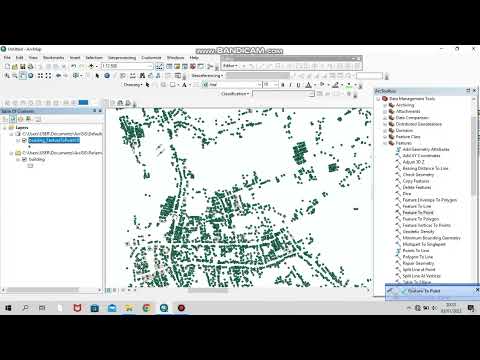Screen dimensions: 480x360
Task: Launch the ModelBuilder window icon
Action: coord(210,66)
